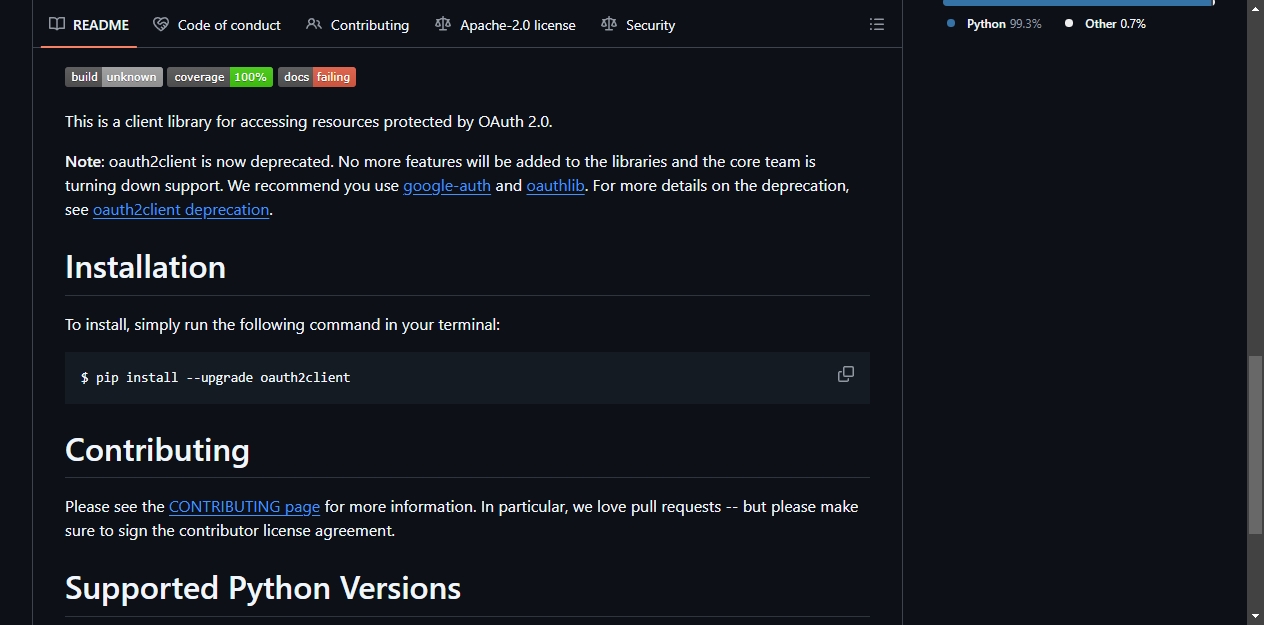Open the README tab
Screen dimensions: 1264x625
(x=89, y=24)
